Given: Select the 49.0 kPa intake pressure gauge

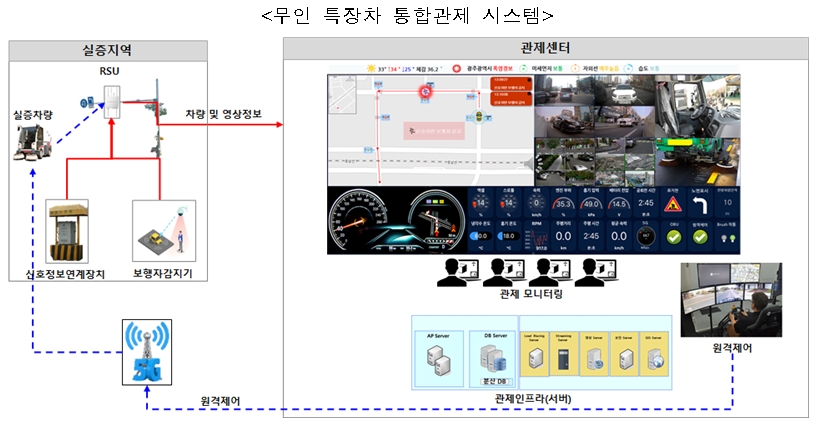Looking at the screenshot, I should 591,203.
